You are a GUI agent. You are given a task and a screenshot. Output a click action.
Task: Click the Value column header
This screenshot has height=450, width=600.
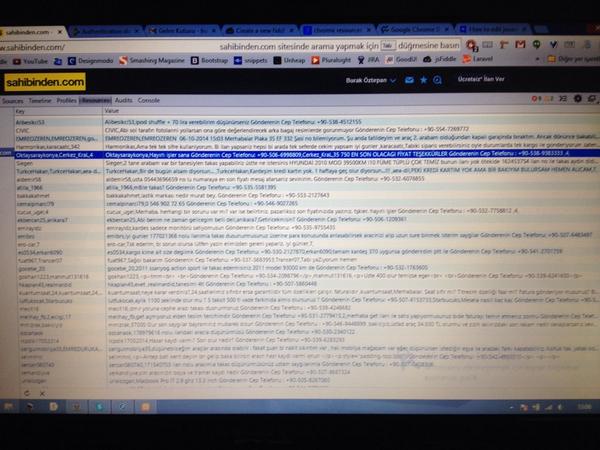(351, 111)
